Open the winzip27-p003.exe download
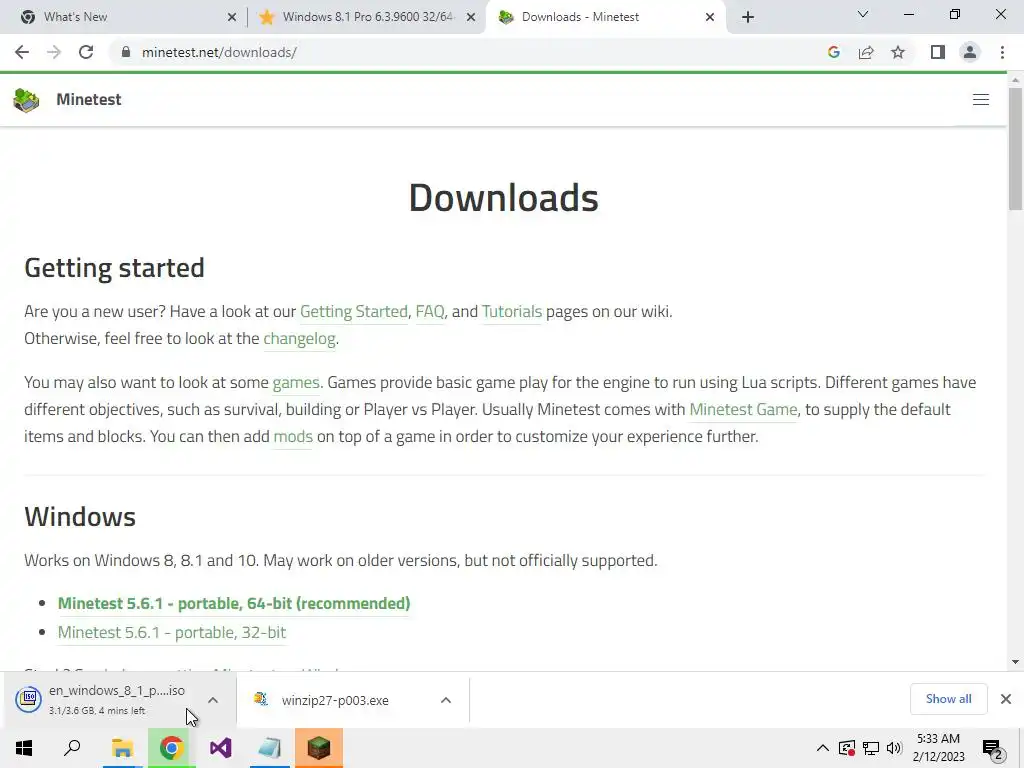The height and width of the screenshot is (768, 1024). [x=335, y=700]
